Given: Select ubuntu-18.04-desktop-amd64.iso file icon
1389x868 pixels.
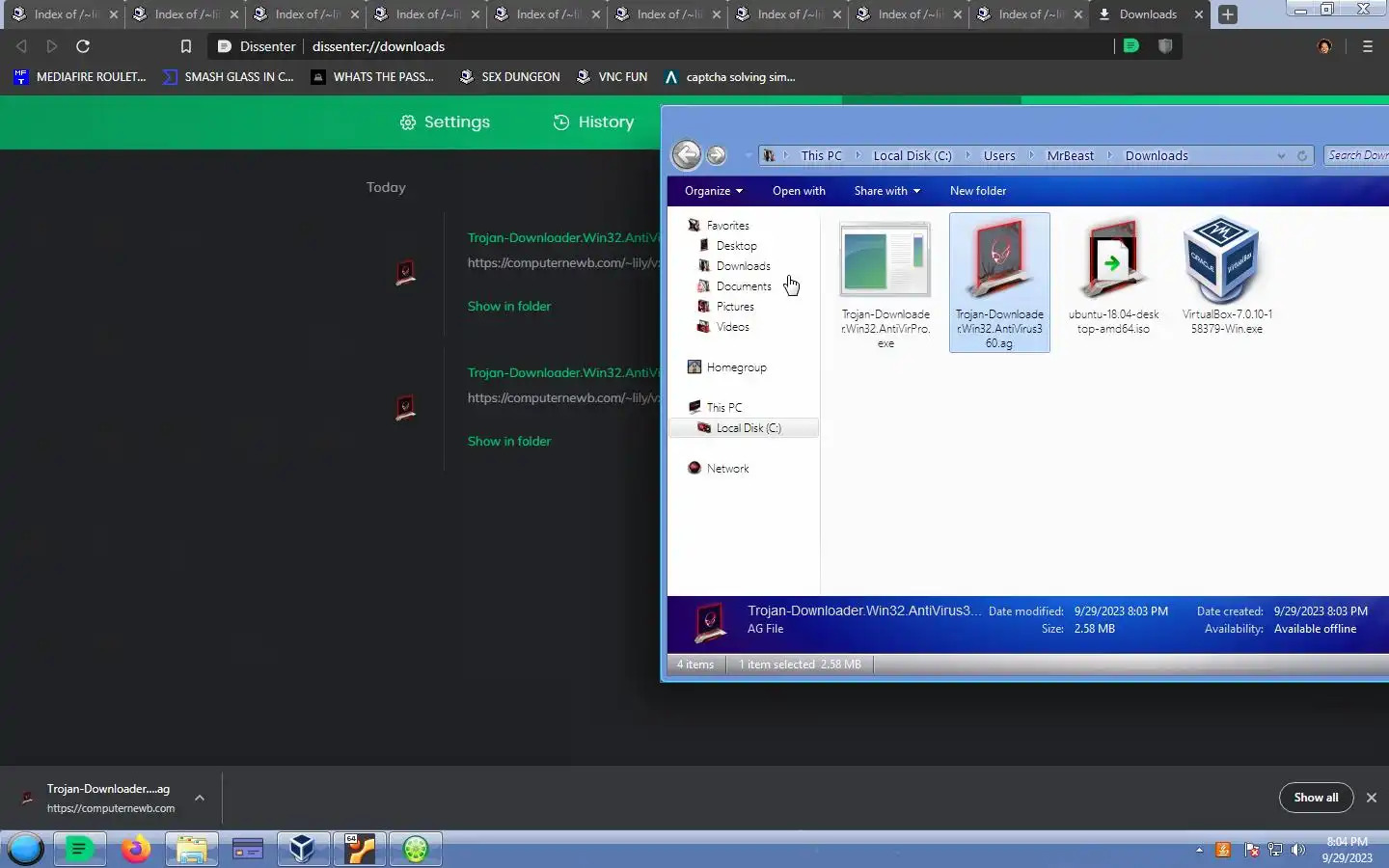Looking at the screenshot, I should tap(1113, 260).
